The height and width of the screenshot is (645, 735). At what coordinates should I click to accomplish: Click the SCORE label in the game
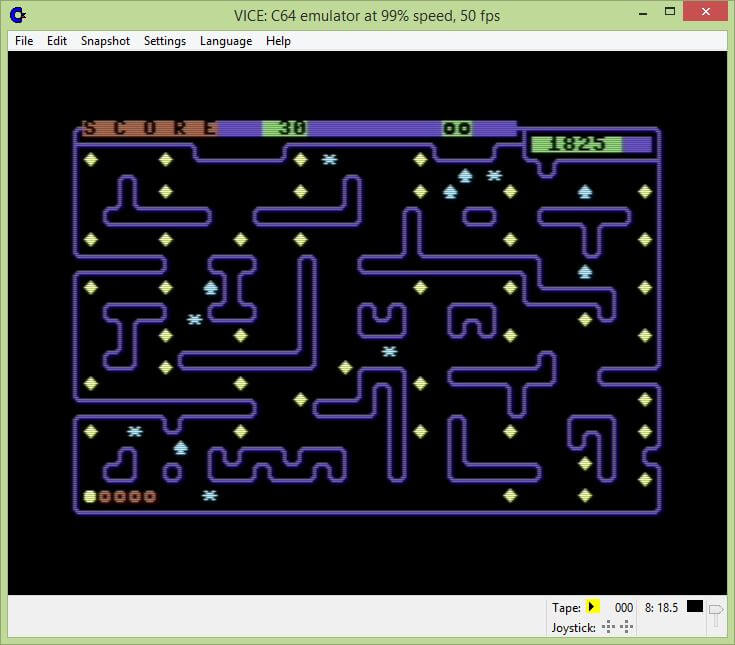point(150,128)
